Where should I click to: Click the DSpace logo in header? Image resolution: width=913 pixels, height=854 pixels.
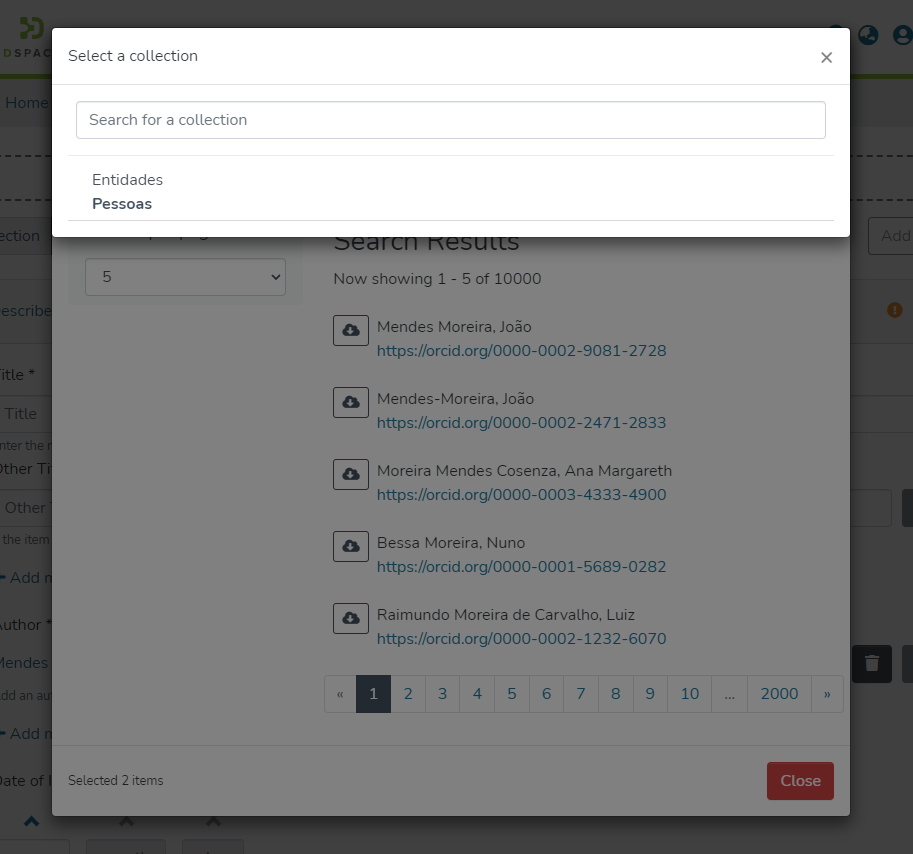(x=26, y=37)
